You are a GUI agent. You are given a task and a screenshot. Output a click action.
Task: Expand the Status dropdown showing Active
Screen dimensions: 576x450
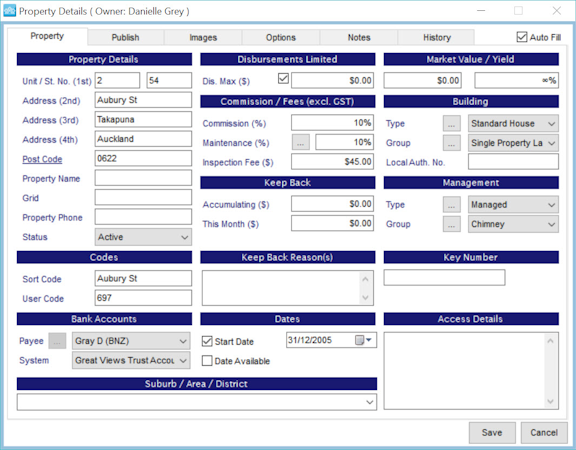(143, 237)
